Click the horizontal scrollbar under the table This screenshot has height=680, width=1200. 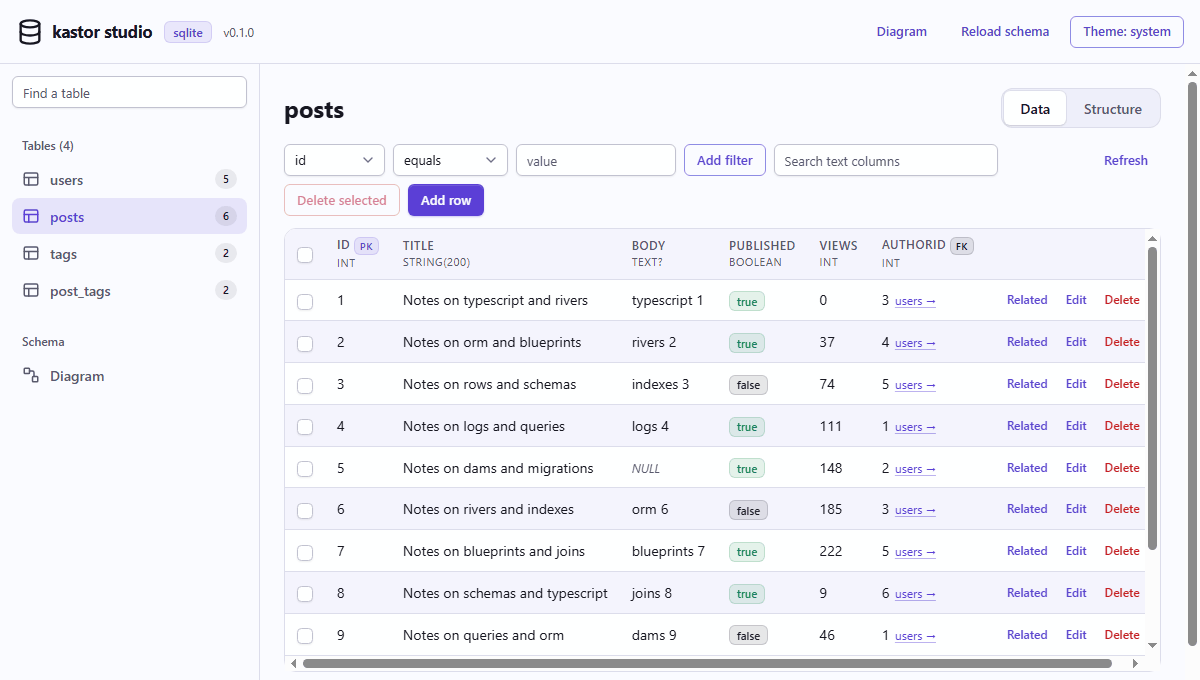click(x=707, y=663)
